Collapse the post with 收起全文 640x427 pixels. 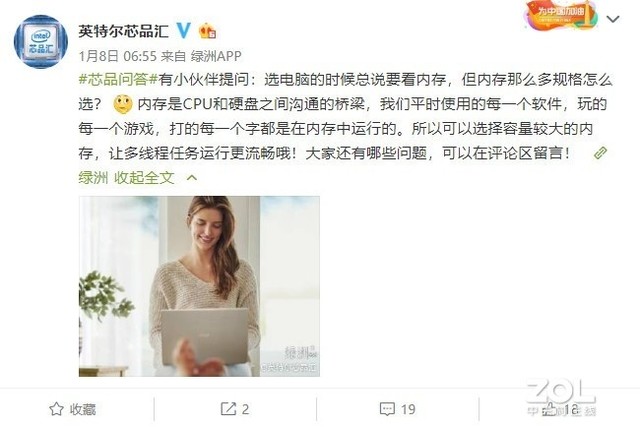coord(144,178)
